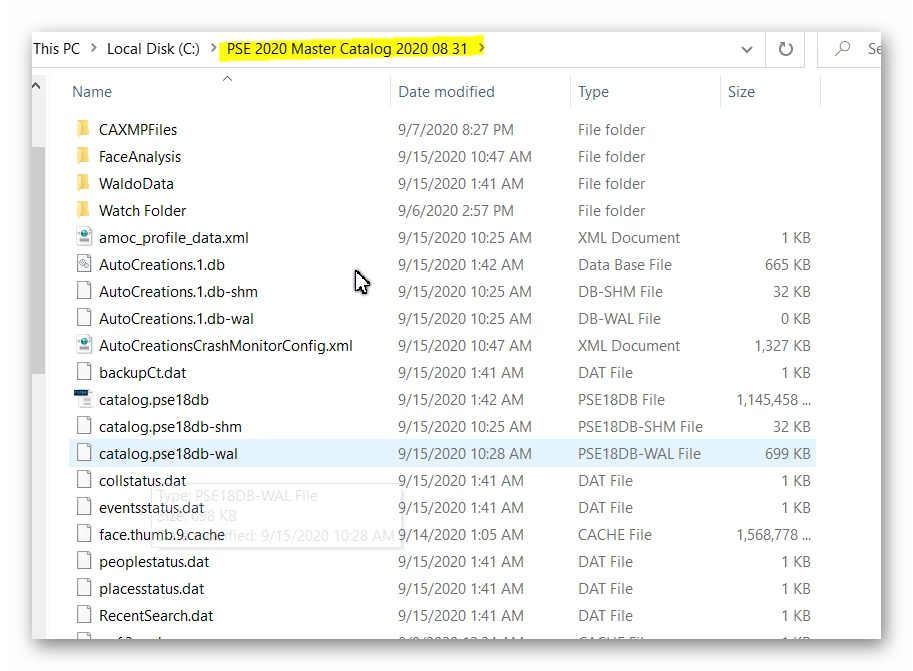Select collstatus.dat file name
Screen dimensions: 913x671
tap(143, 481)
